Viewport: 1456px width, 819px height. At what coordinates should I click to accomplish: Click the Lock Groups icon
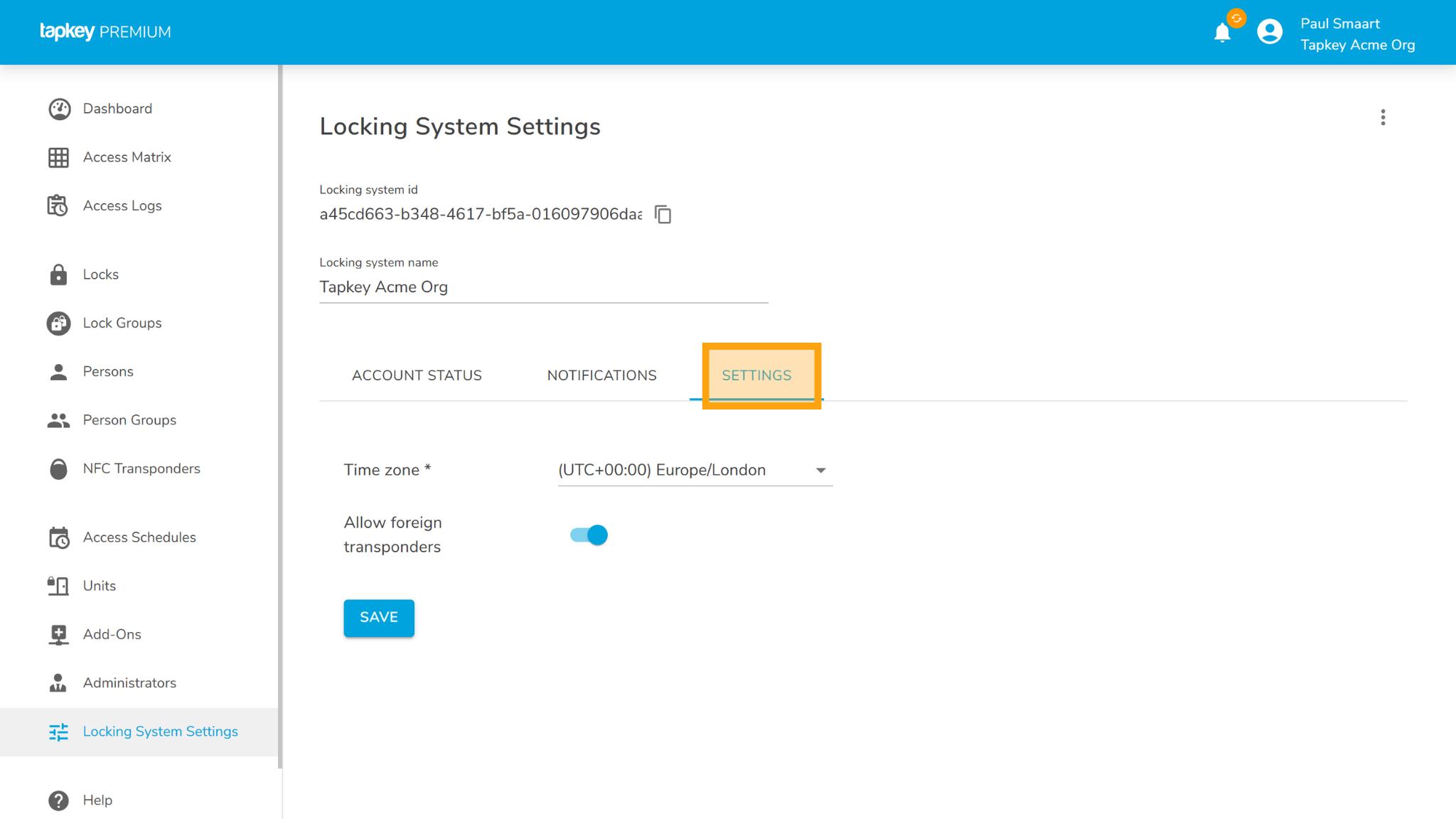(59, 323)
